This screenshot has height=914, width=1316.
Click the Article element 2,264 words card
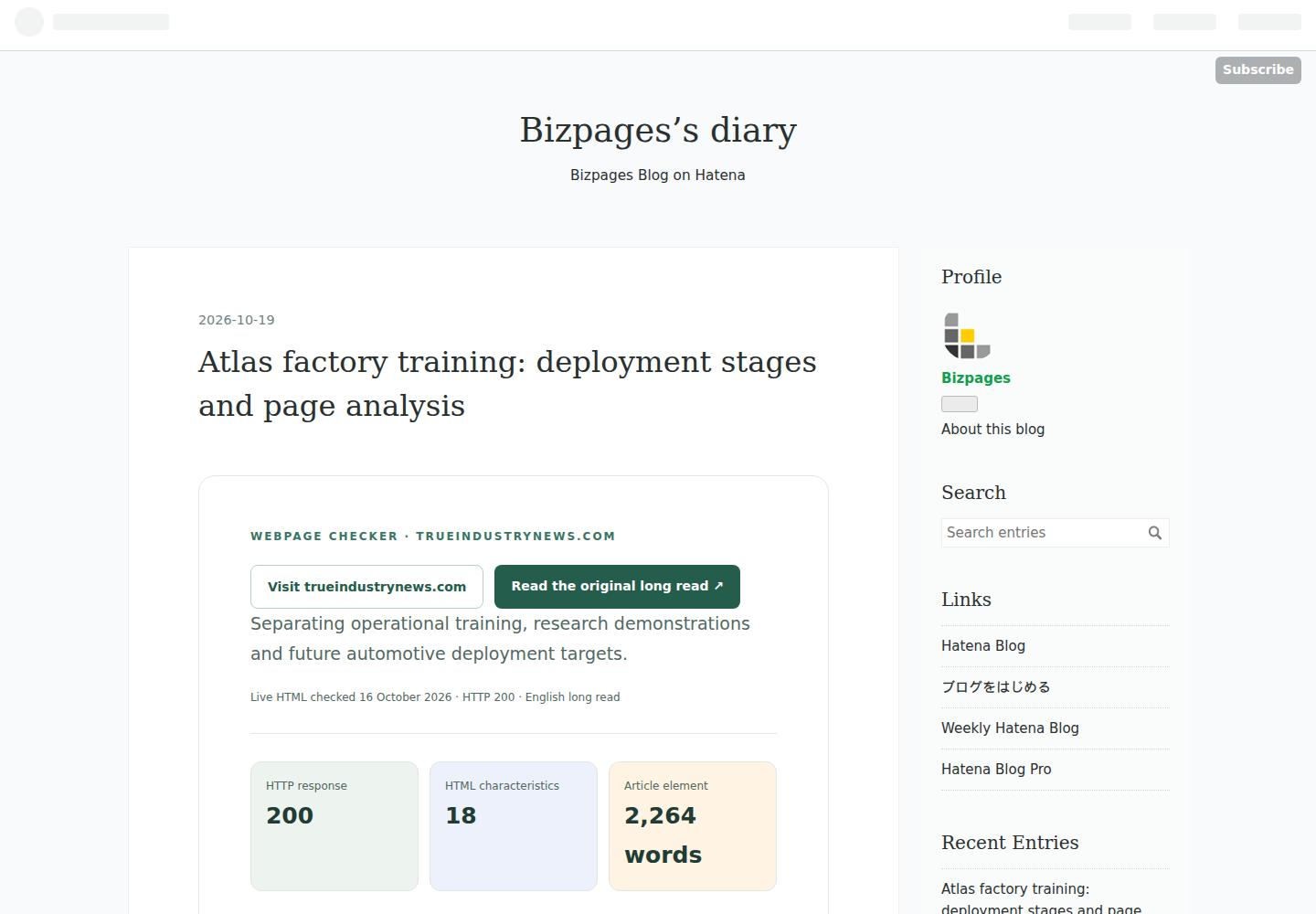pyautogui.click(x=693, y=826)
